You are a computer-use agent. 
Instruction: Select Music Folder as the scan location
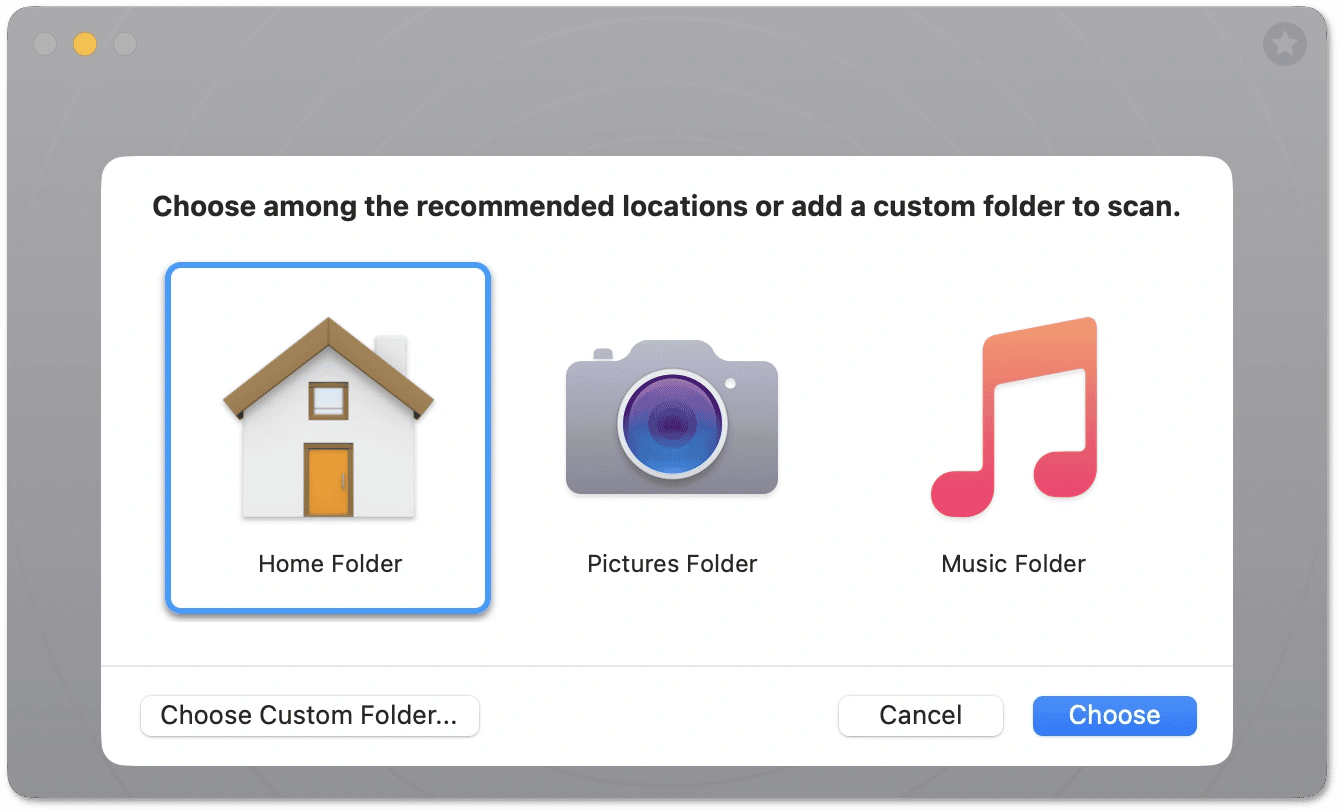1013,437
